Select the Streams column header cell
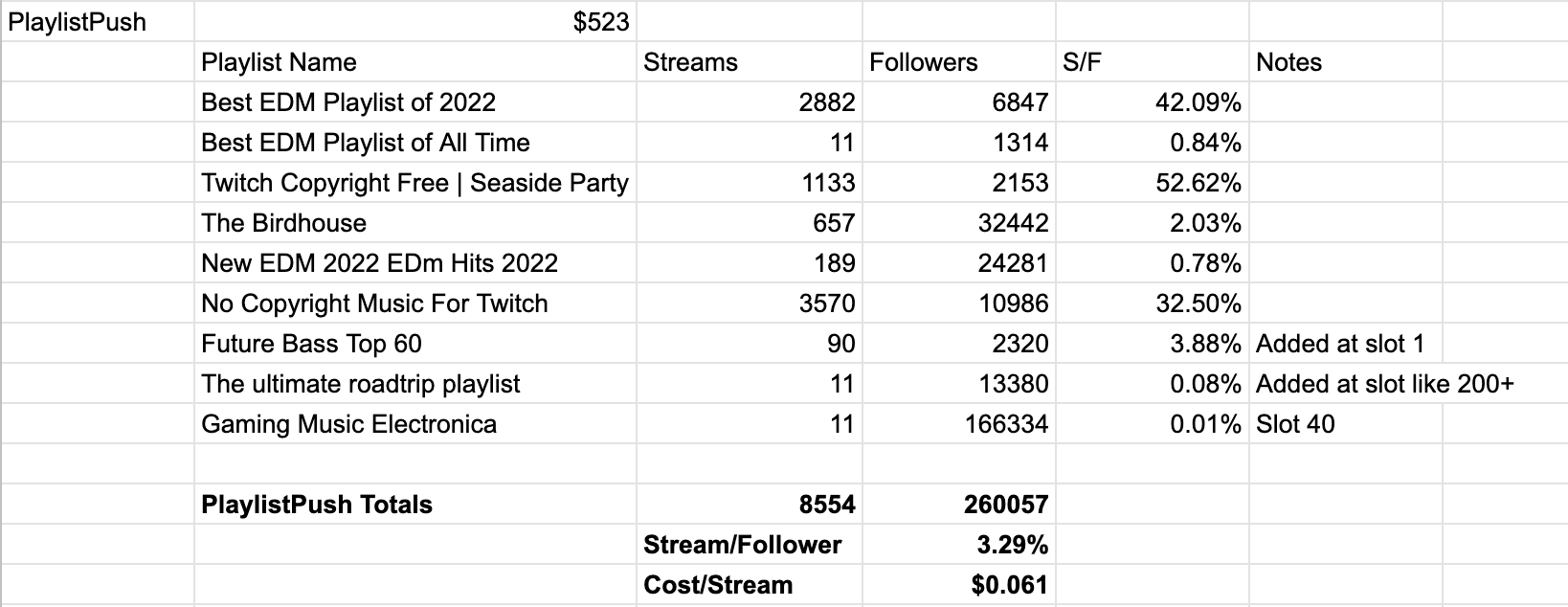The image size is (1568, 607). (x=750, y=62)
